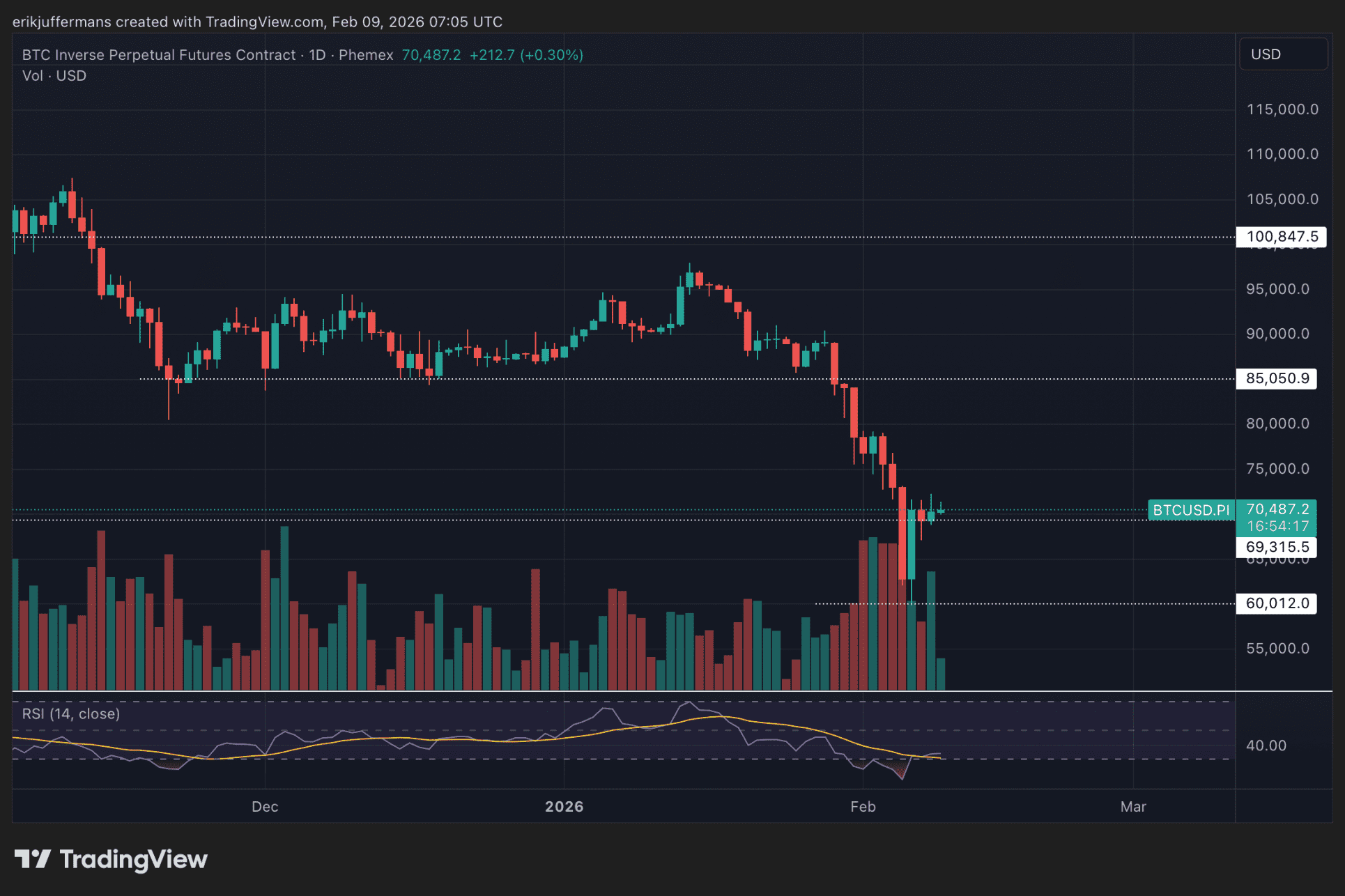Screen dimensions: 1345x896
Task: Click the 16:54:17 candle countdown timer
Action: (1277, 526)
